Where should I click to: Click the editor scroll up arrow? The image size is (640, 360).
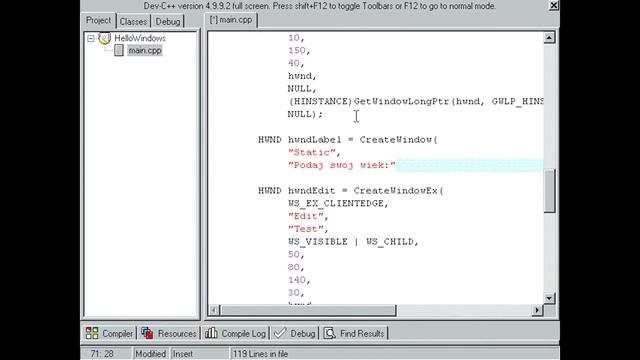pos(549,38)
